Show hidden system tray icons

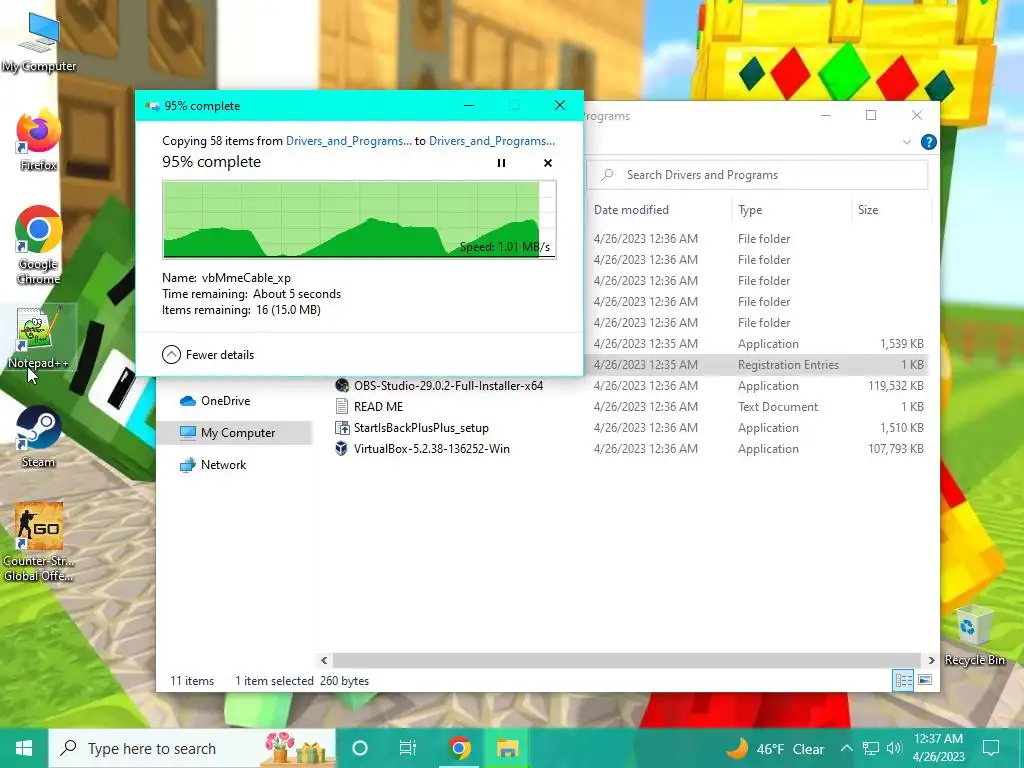846,748
